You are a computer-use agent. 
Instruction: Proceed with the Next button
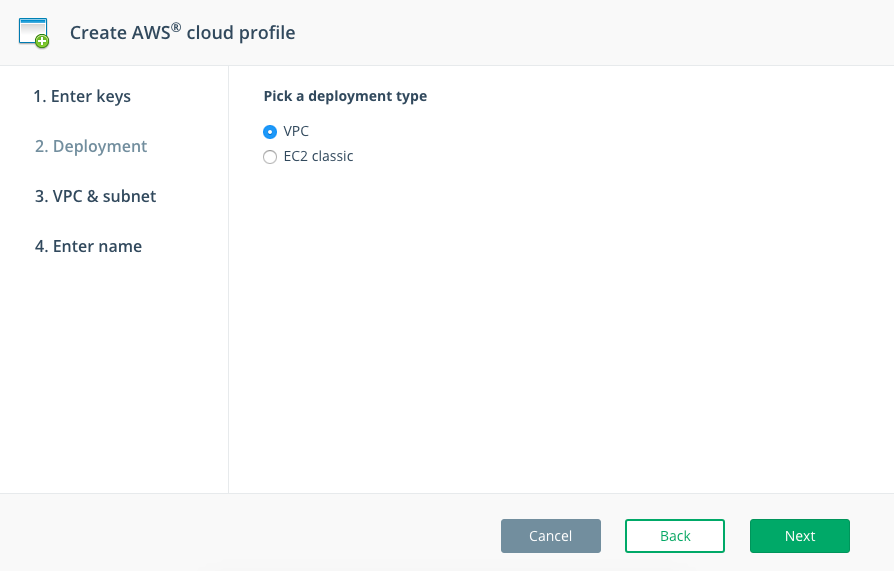(x=800, y=536)
